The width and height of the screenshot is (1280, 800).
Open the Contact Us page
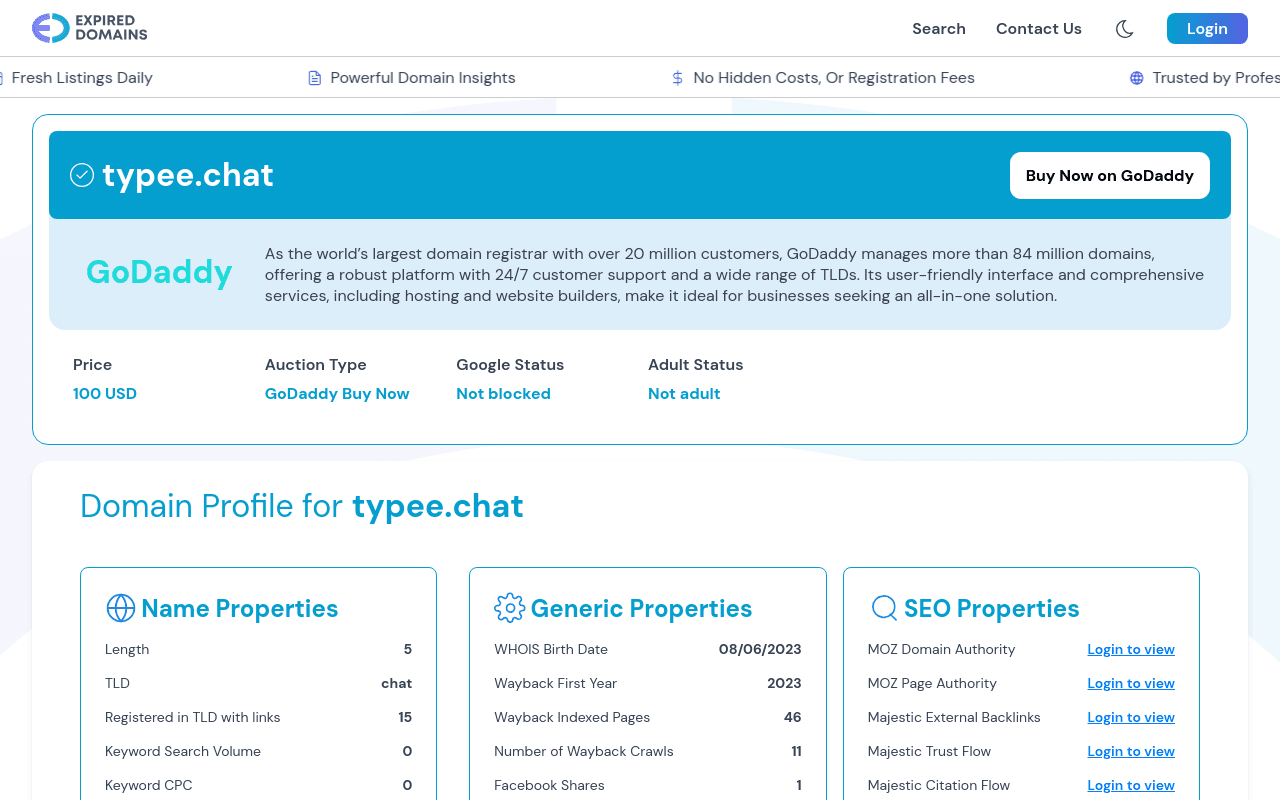tap(1039, 29)
